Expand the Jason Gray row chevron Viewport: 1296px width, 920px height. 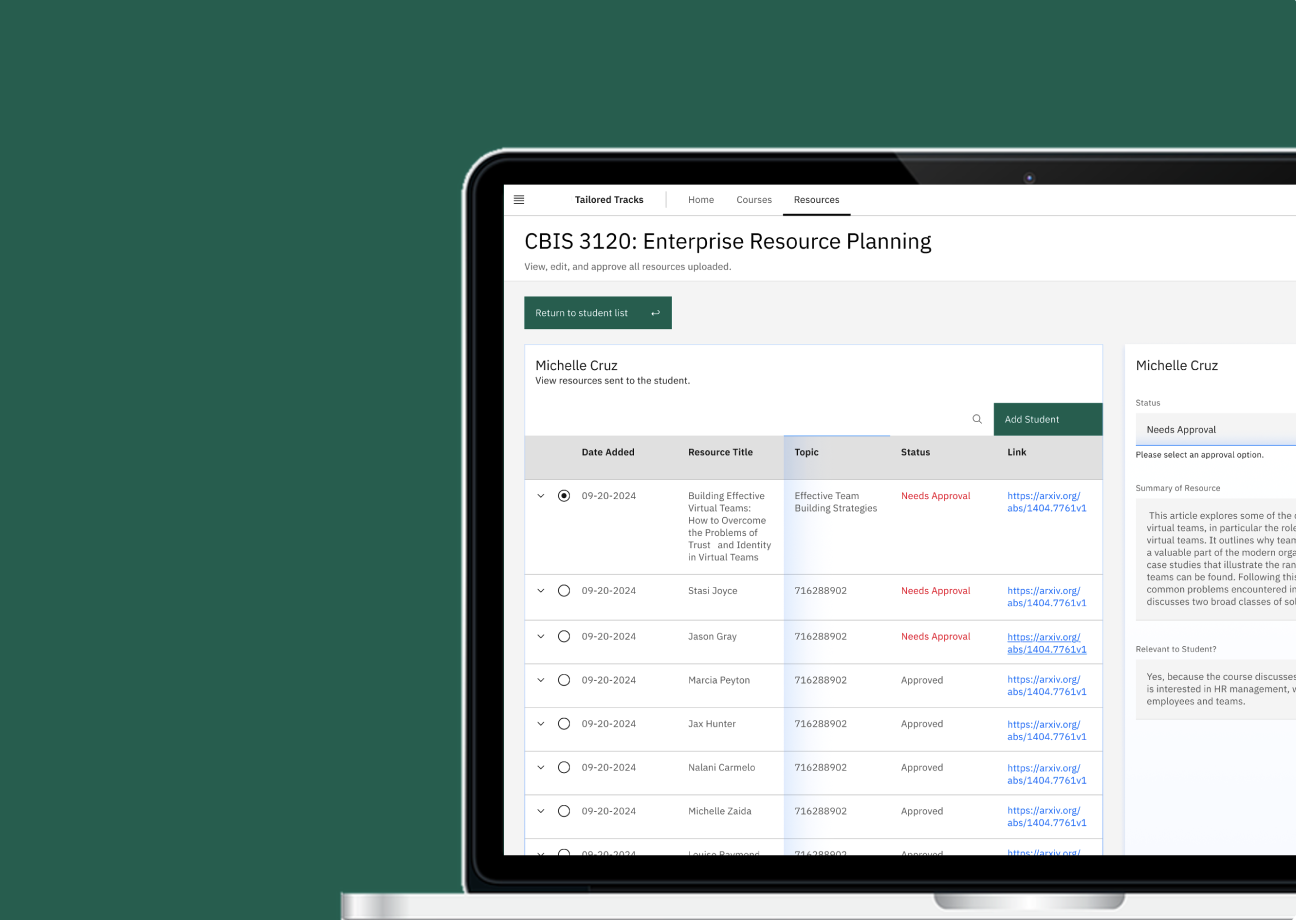541,637
